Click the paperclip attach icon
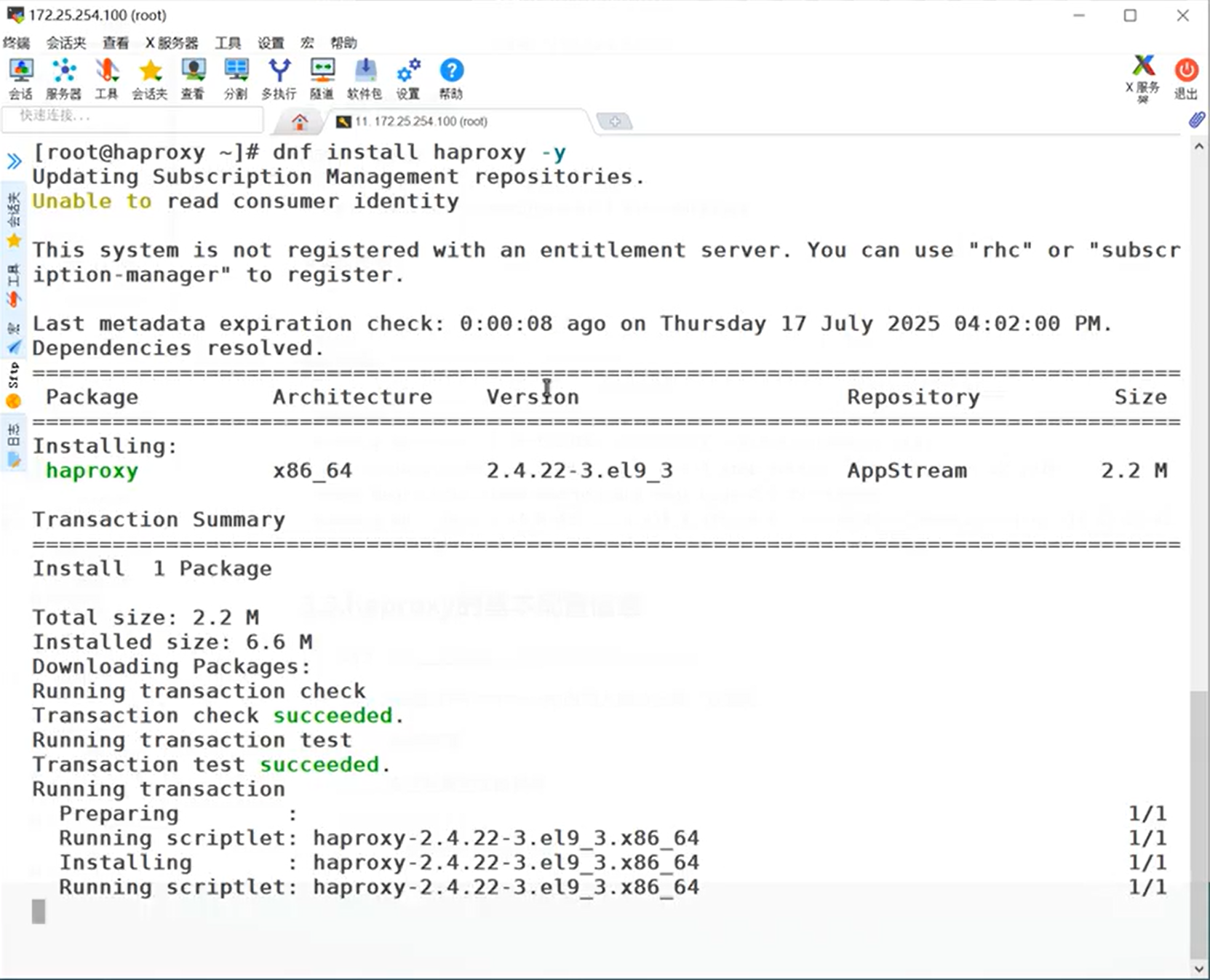 pyautogui.click(x=1197, y=120)
